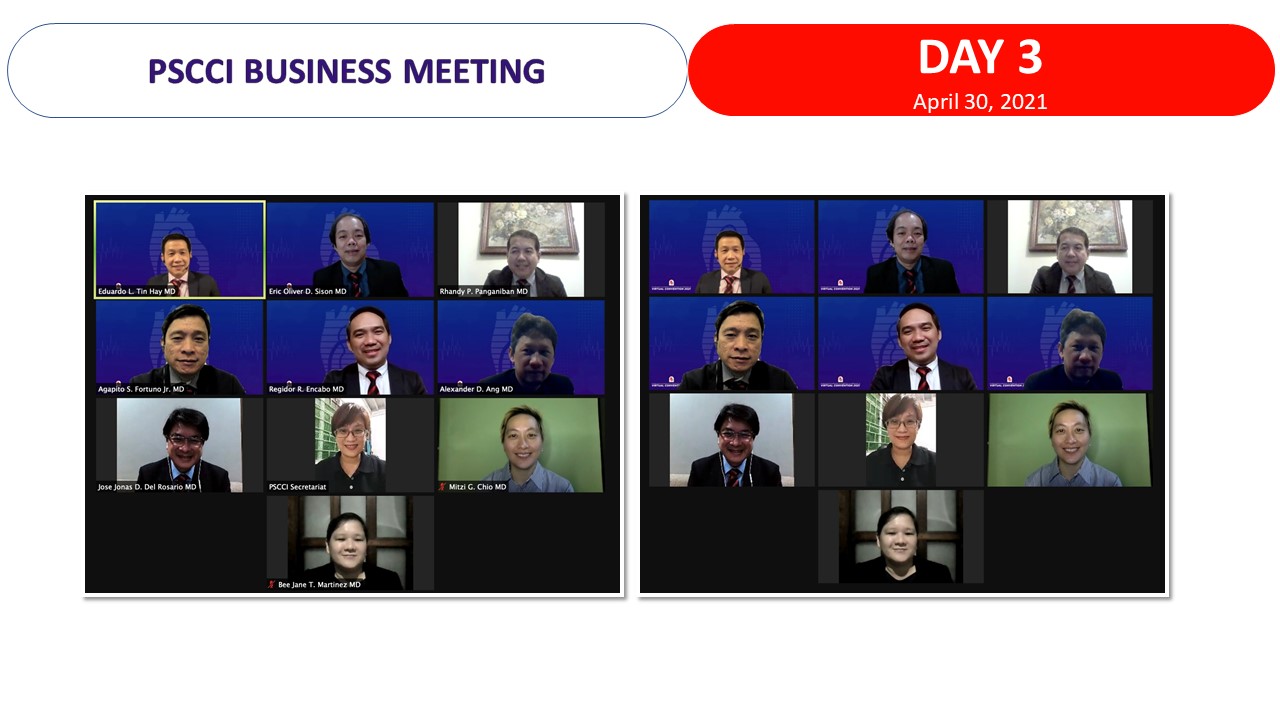This screenshot has width=1280, height=720.
Task: Open Rhandy P. Panganiban MD video tile
Action: pyautogui.click(x=520, y=249)
